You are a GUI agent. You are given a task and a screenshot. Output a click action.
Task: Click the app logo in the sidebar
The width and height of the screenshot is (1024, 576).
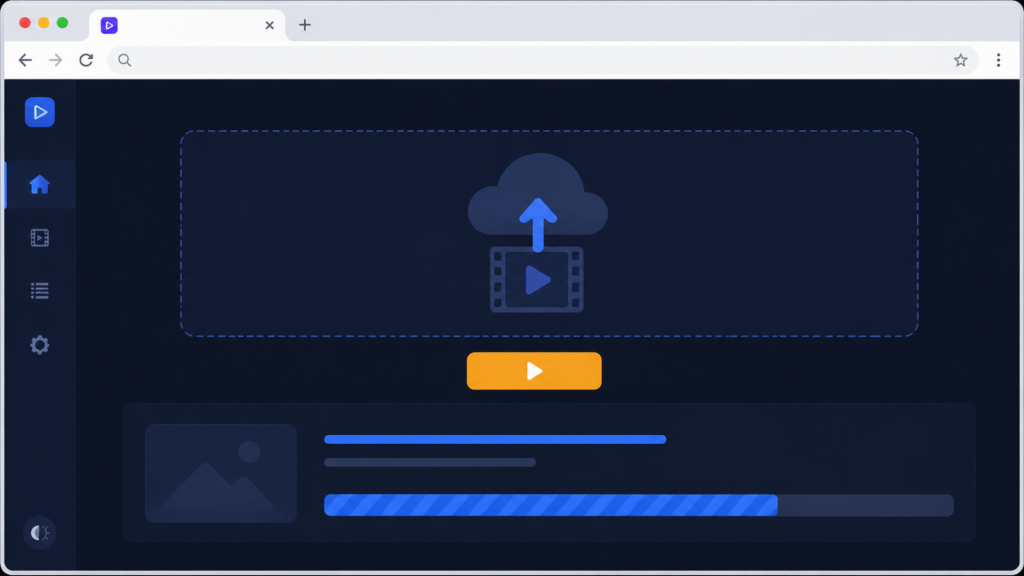(40, 112)
